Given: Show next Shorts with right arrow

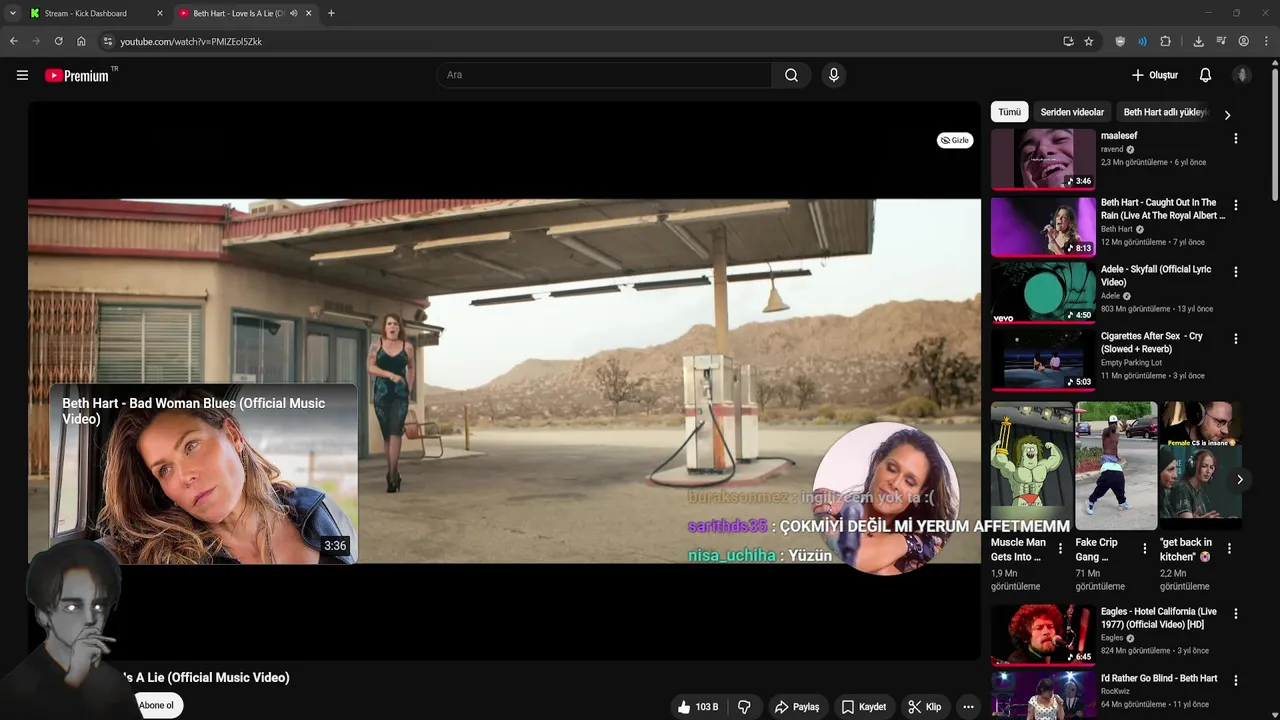Looking at the screenshot, I should pos(1239,480).
